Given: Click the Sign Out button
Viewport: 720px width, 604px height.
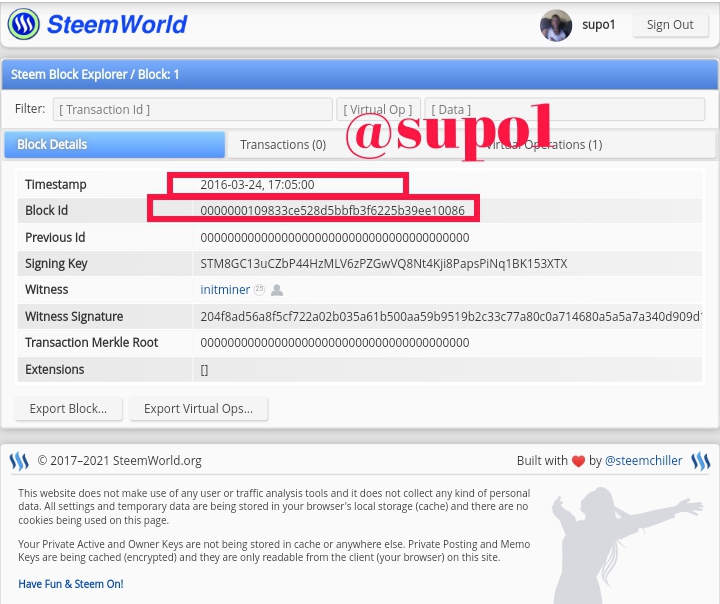Looking at the screenshot, I should (x=670, y=25).
